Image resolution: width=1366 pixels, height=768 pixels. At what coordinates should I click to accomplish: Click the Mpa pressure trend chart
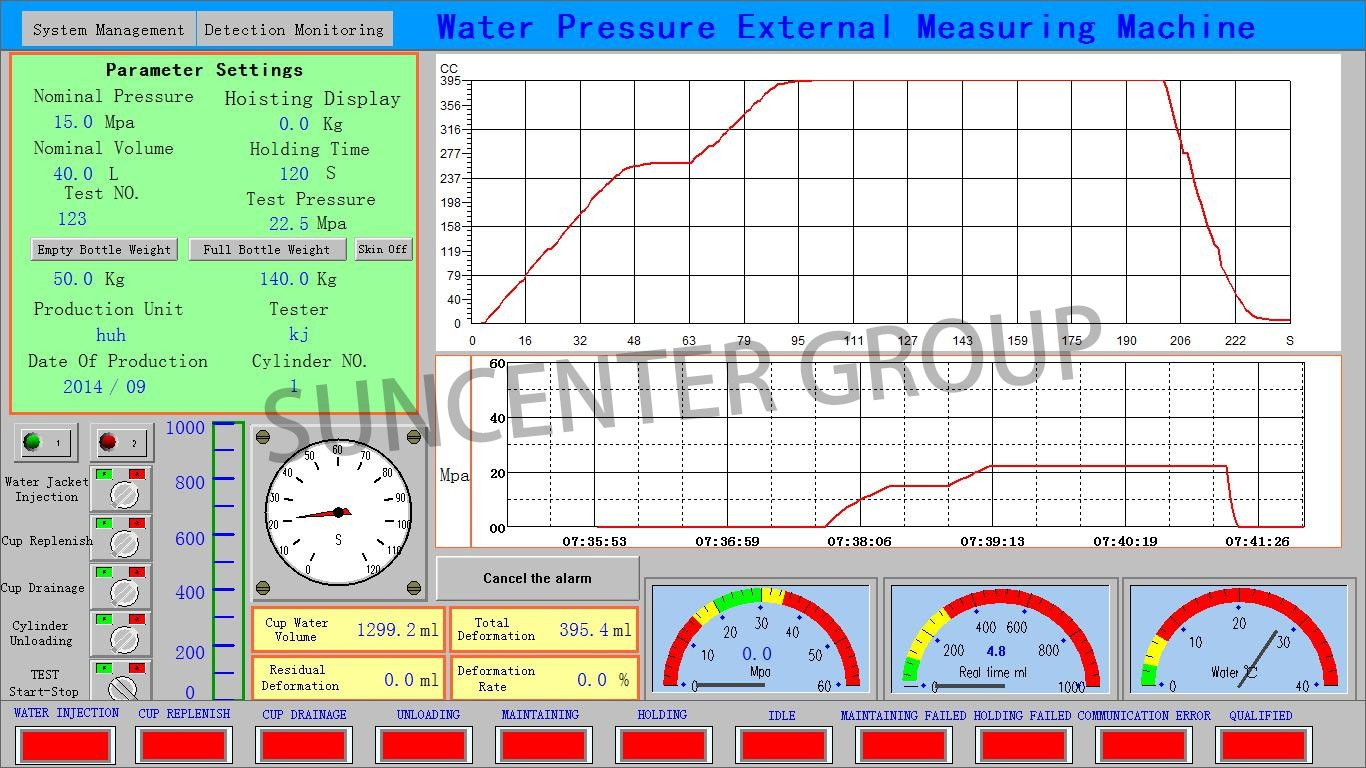point(888,452)
